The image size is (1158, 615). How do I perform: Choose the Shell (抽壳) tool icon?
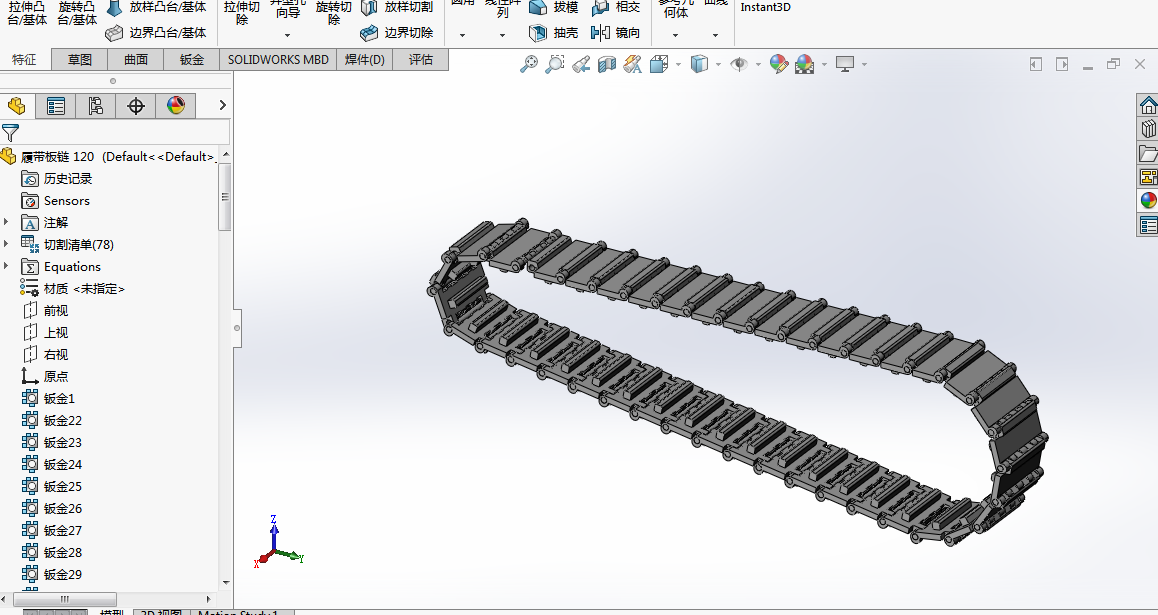(x=538, y=32)
